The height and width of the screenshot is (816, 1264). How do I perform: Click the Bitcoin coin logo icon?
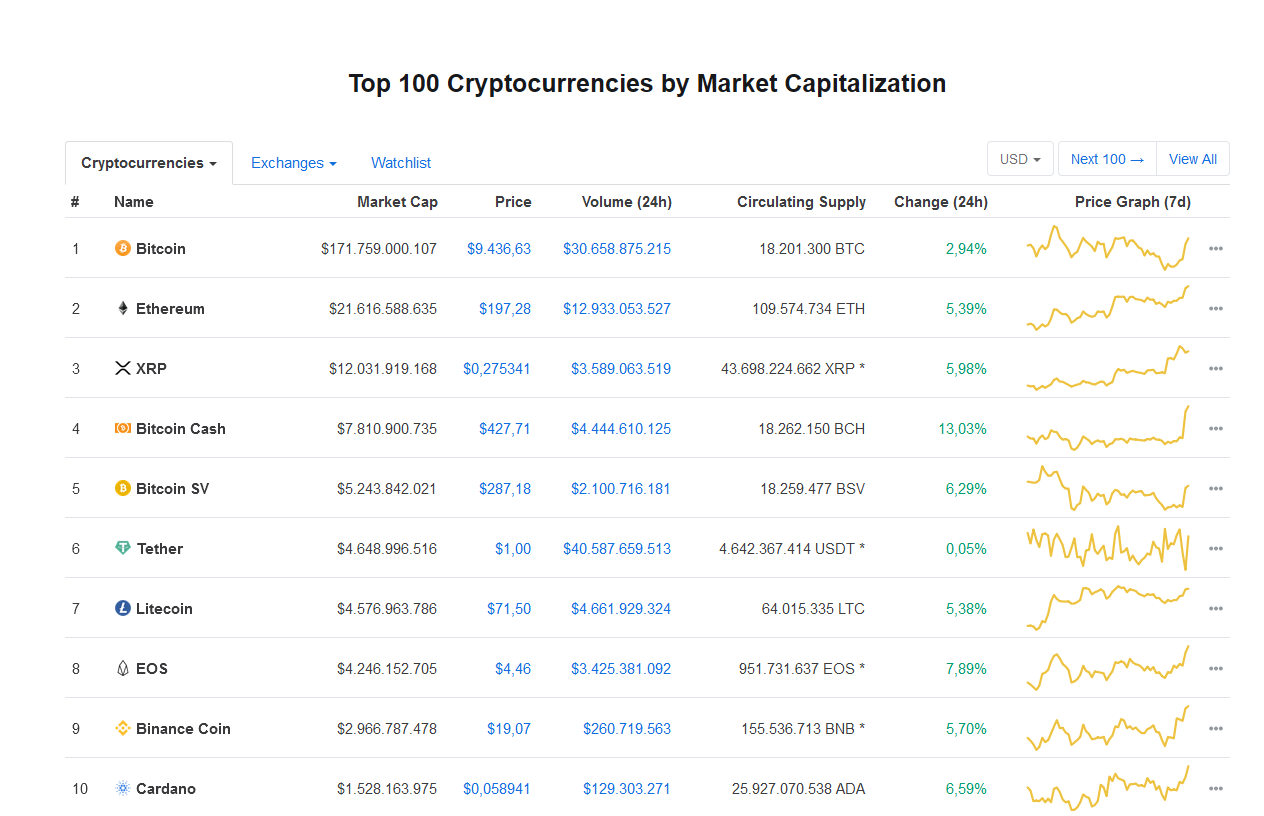click(123, 248)
